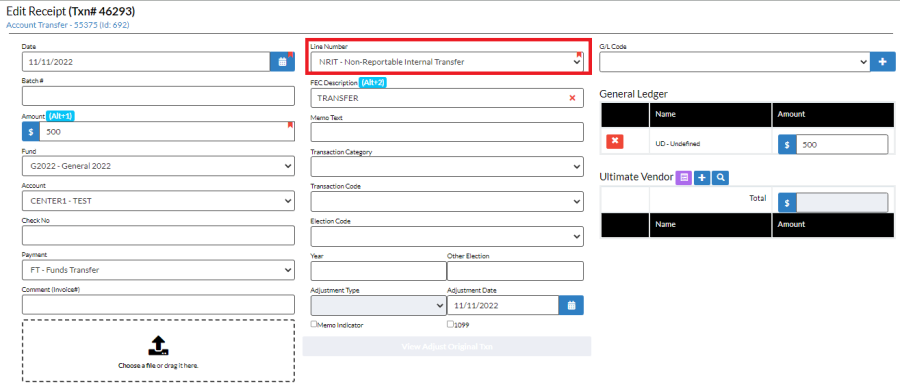Click the Memo Text input field
The image size is (900, 385).
(447, 132)
